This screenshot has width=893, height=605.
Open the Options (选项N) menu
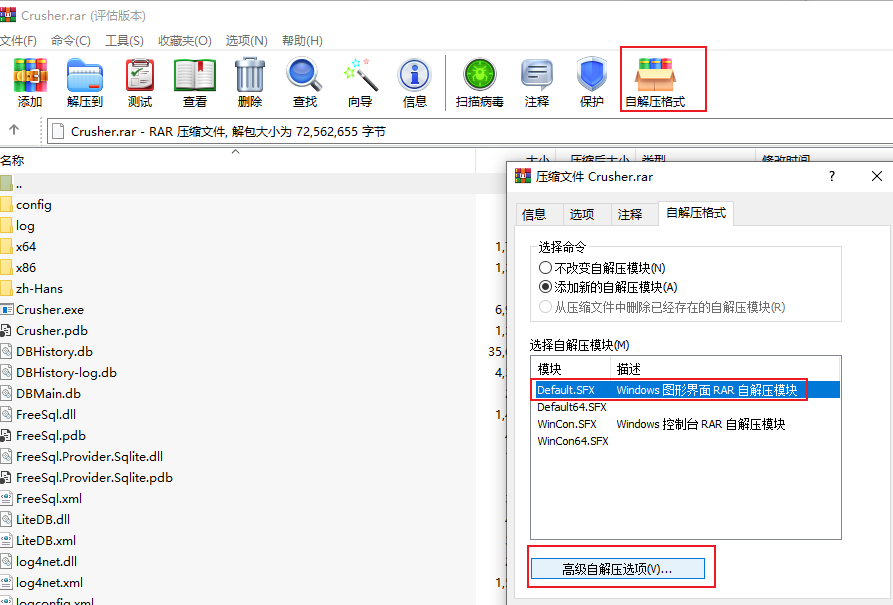(246, 41)
